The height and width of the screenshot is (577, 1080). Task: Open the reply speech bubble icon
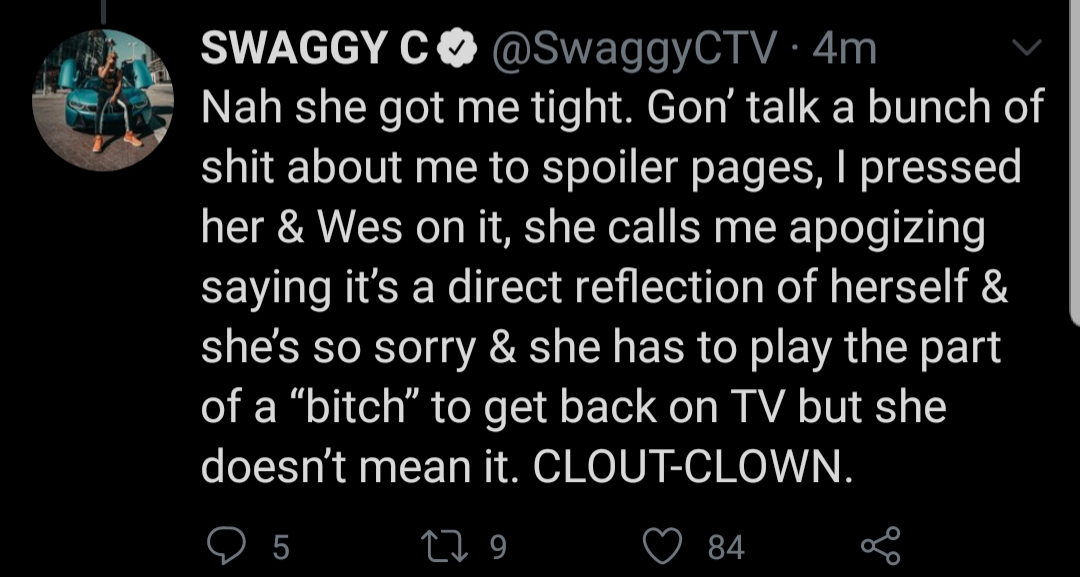[x=227, y=546]
